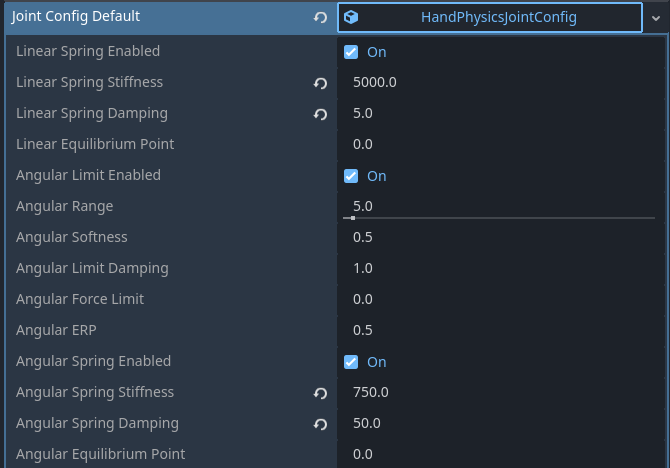Reset Angular Spring Damping value

(320, 424)
